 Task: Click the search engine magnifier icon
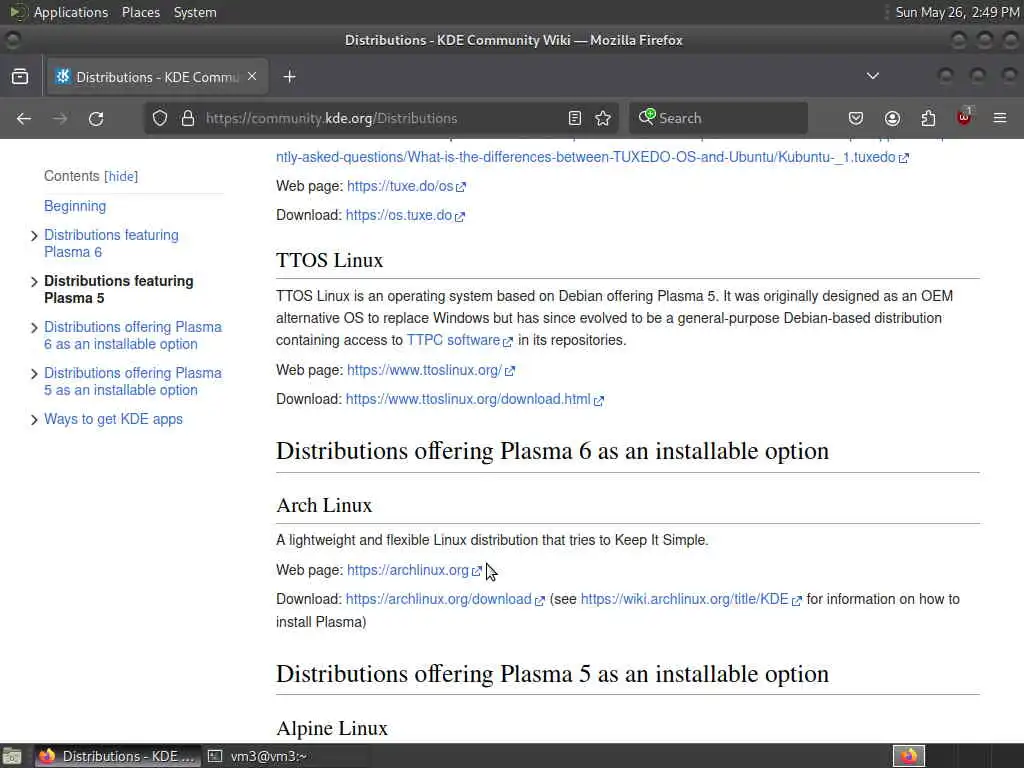[x=647, y=117]
